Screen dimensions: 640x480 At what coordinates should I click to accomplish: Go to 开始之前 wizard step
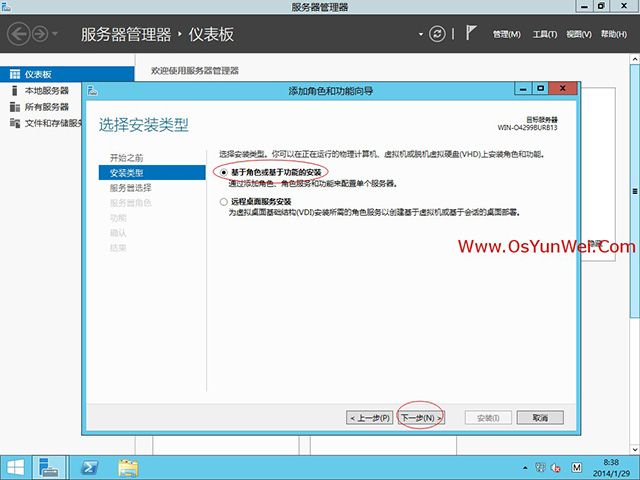point(127,158)
